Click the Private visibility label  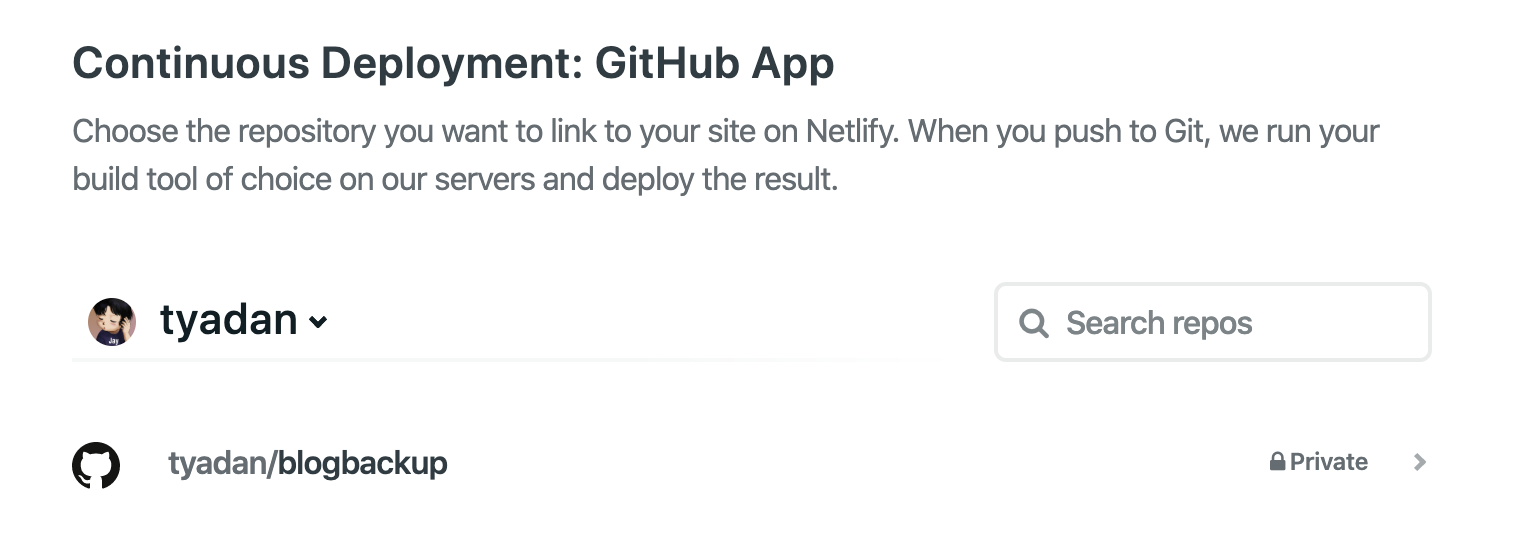point(1328,462)
